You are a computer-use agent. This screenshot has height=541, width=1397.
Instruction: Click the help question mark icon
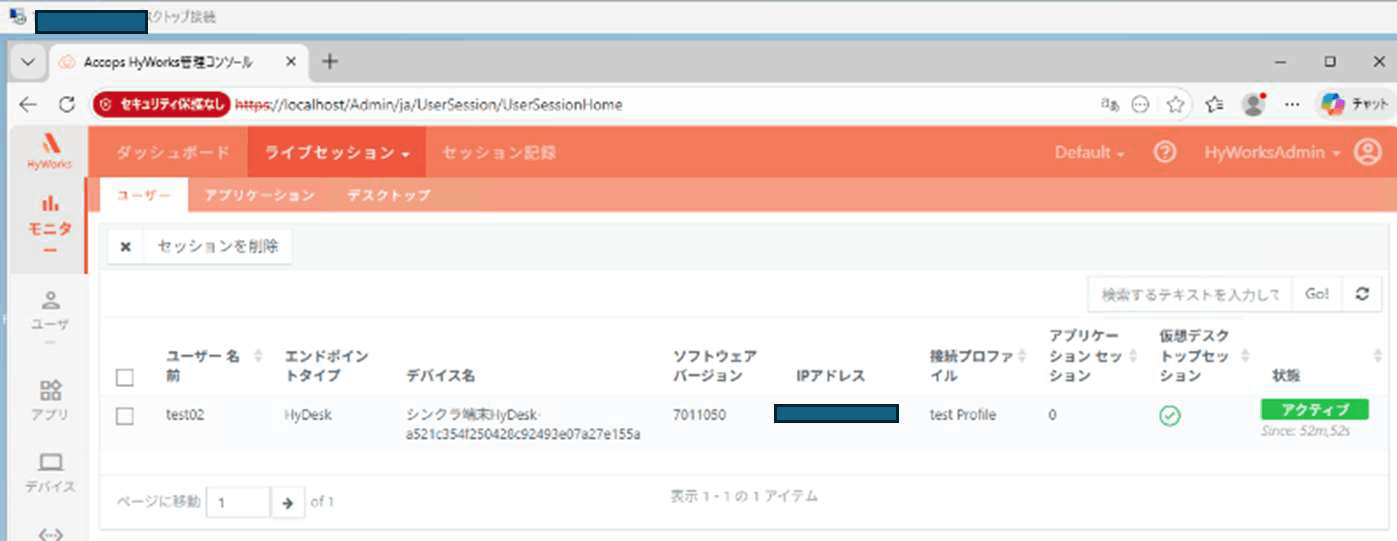click(1164, 152)
